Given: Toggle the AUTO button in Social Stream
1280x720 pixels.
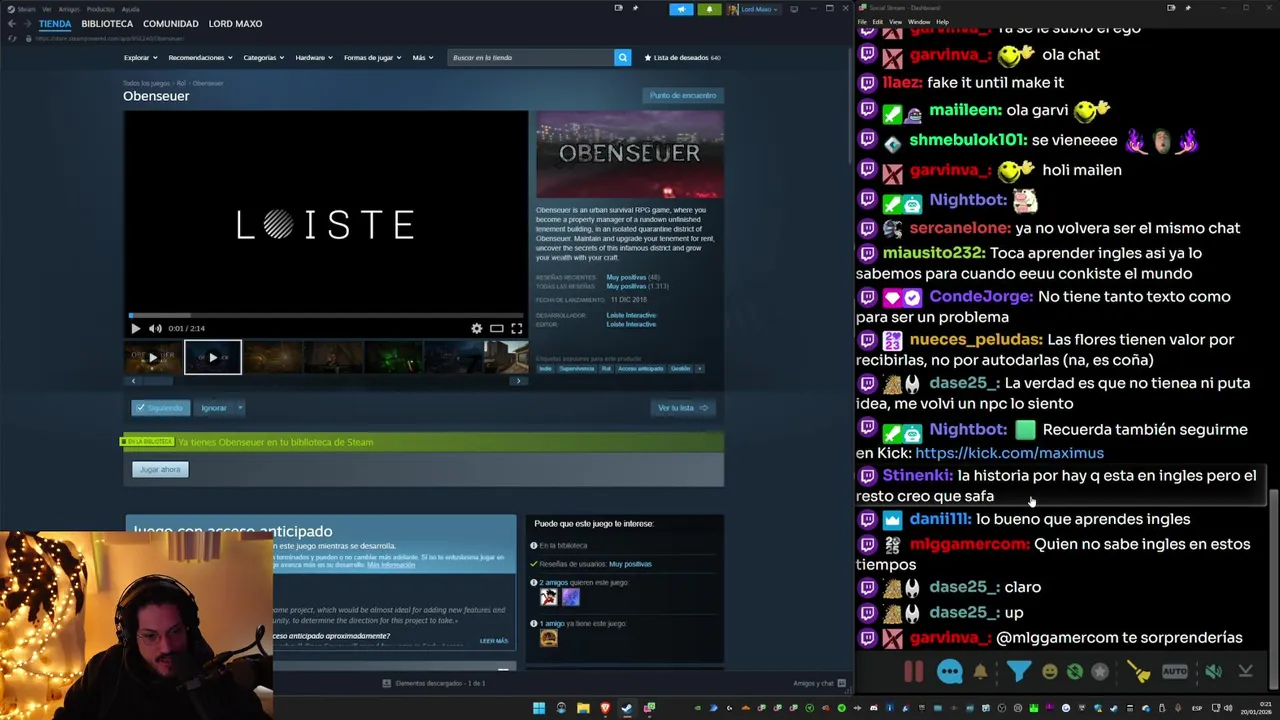Looking at the screenshot, I should coord(1175,672).
